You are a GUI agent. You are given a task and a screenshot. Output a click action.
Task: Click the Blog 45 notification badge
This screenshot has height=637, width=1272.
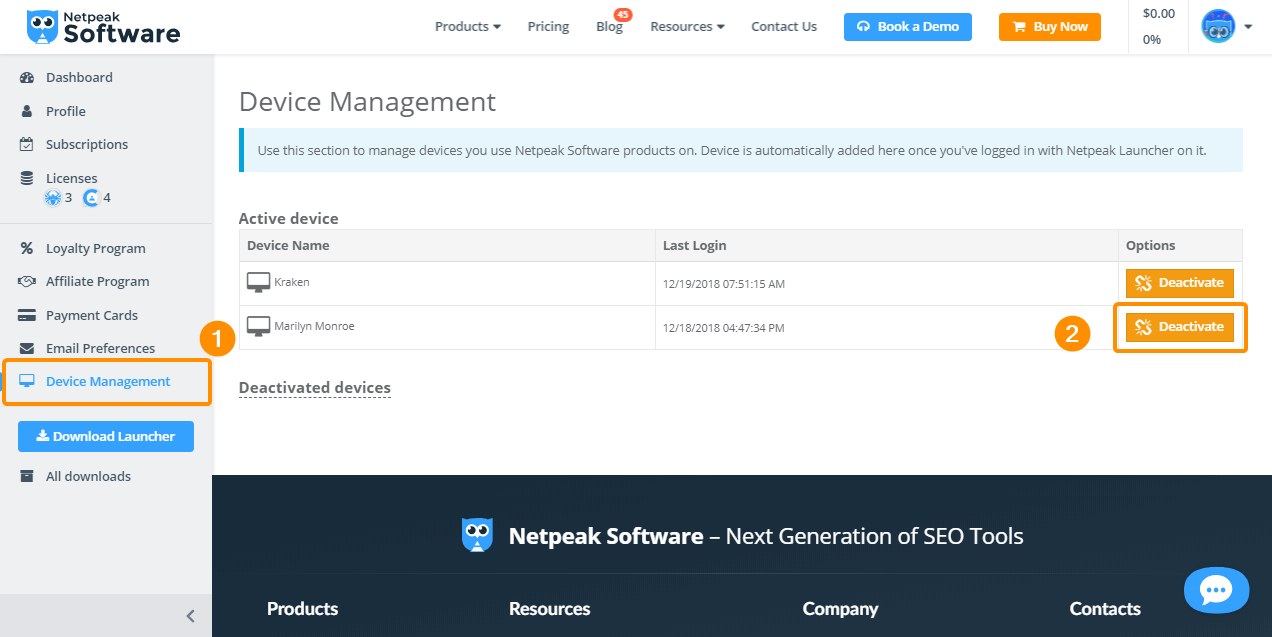pos(622,15)
